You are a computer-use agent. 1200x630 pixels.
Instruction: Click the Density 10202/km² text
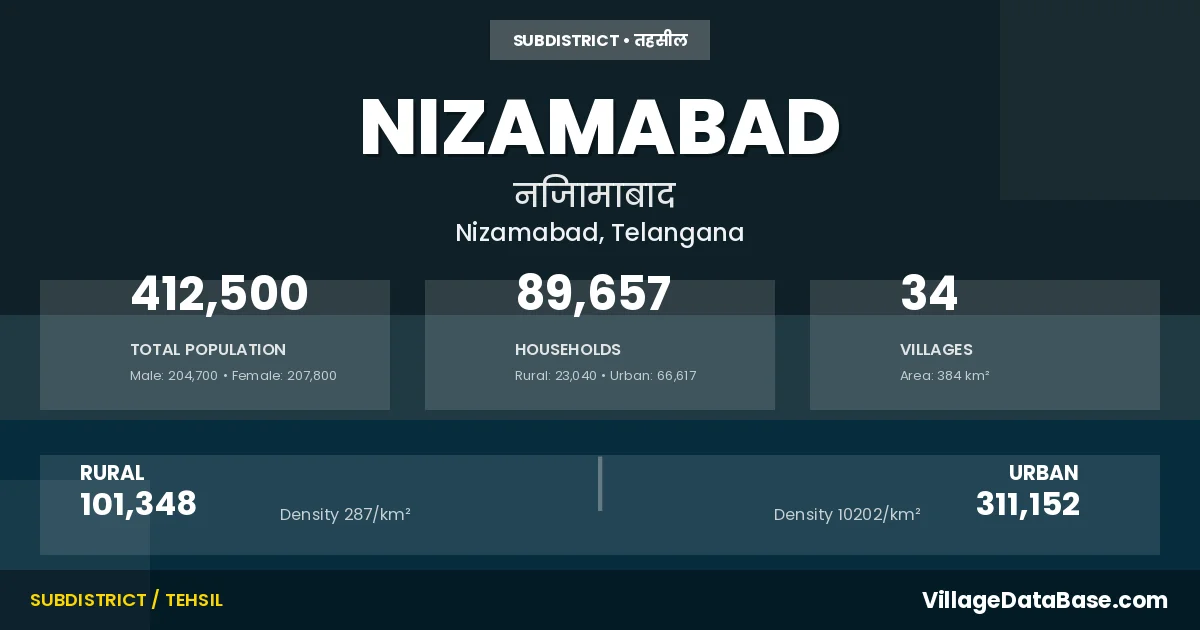click(x=847, y=515)
